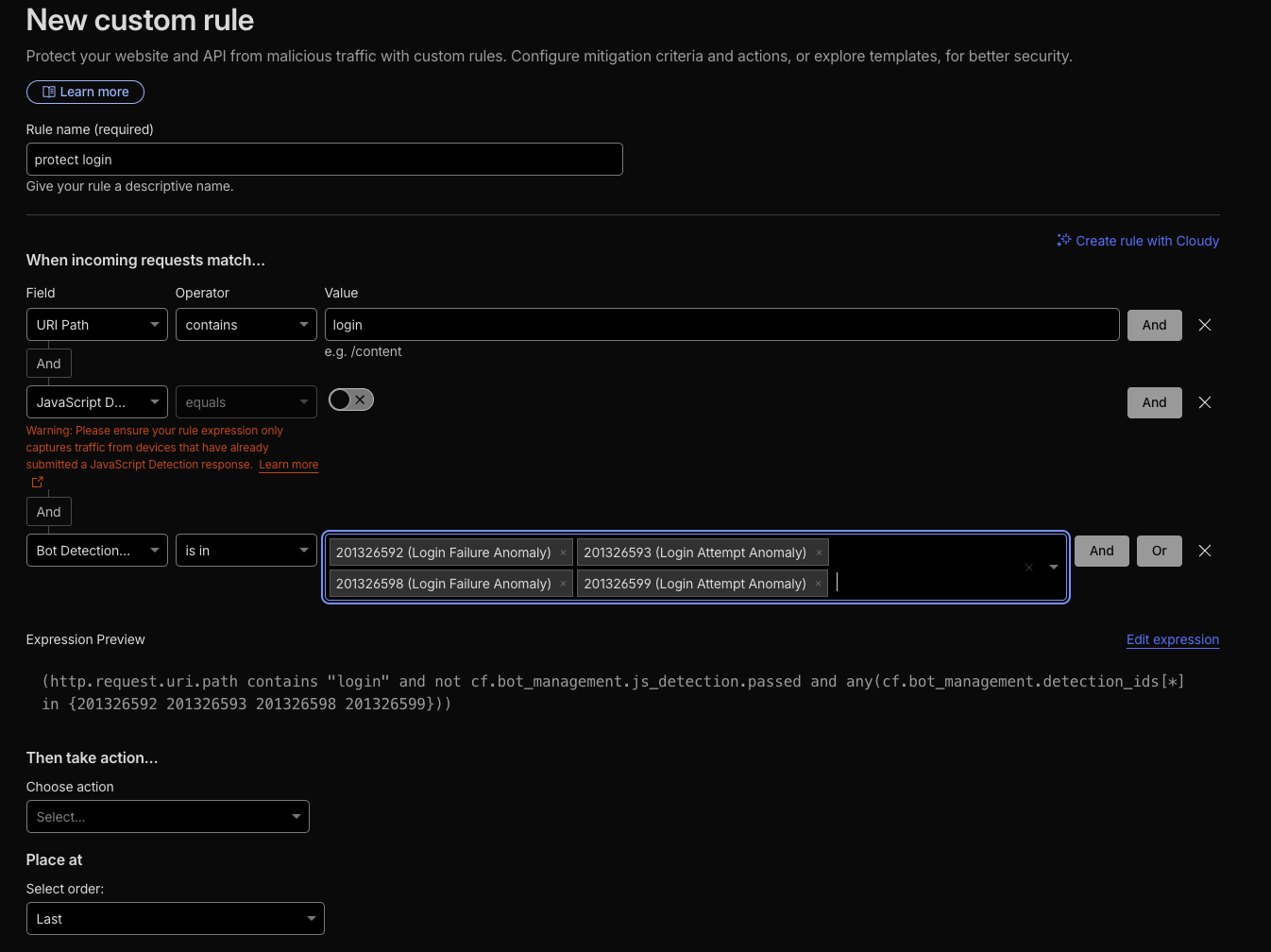
Task: Remove the 201326592 Login Failure Anomaly tag
Action: tap(562, 552)
